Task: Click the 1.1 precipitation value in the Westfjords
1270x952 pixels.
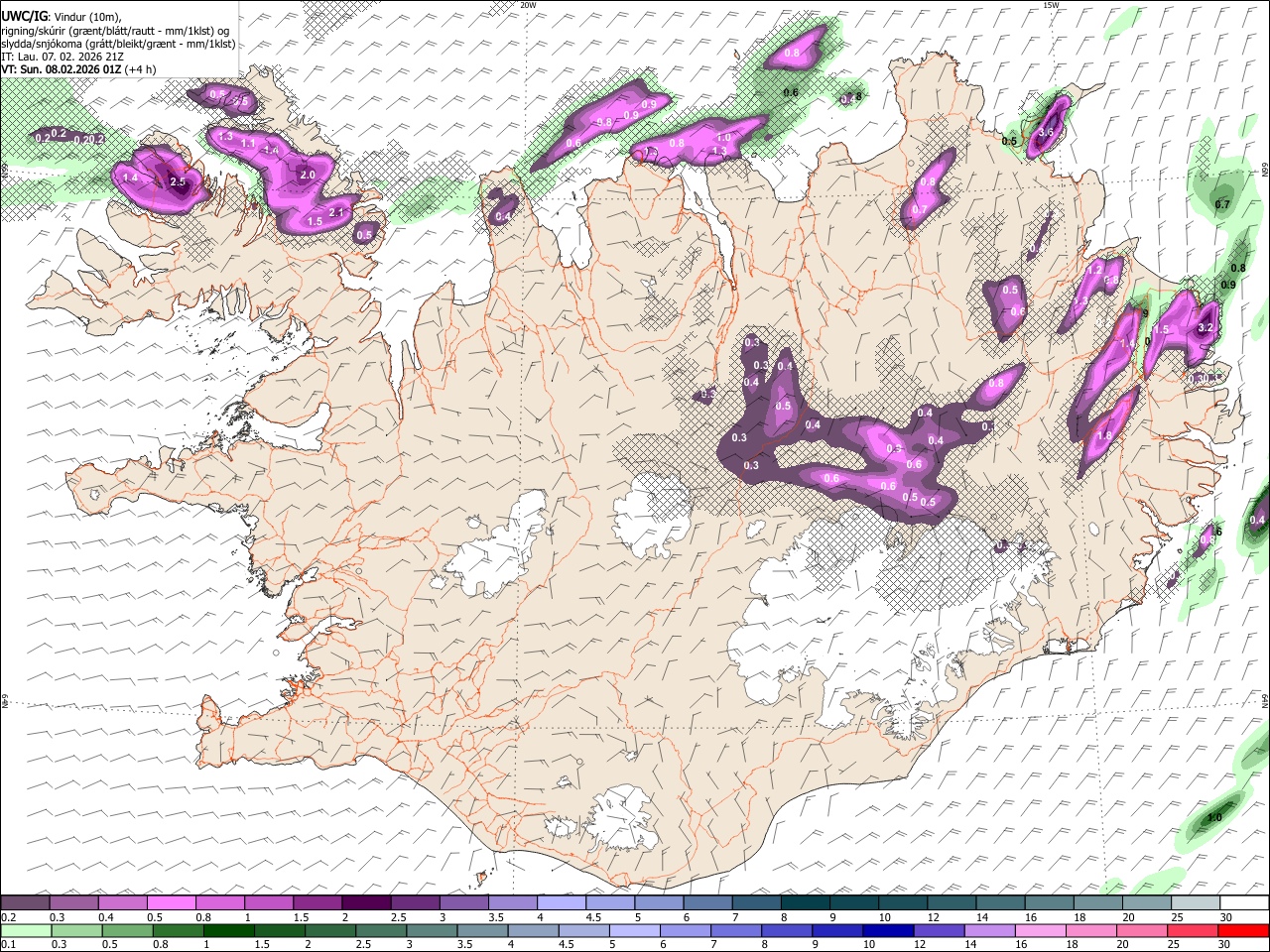Action: [248, 144]
